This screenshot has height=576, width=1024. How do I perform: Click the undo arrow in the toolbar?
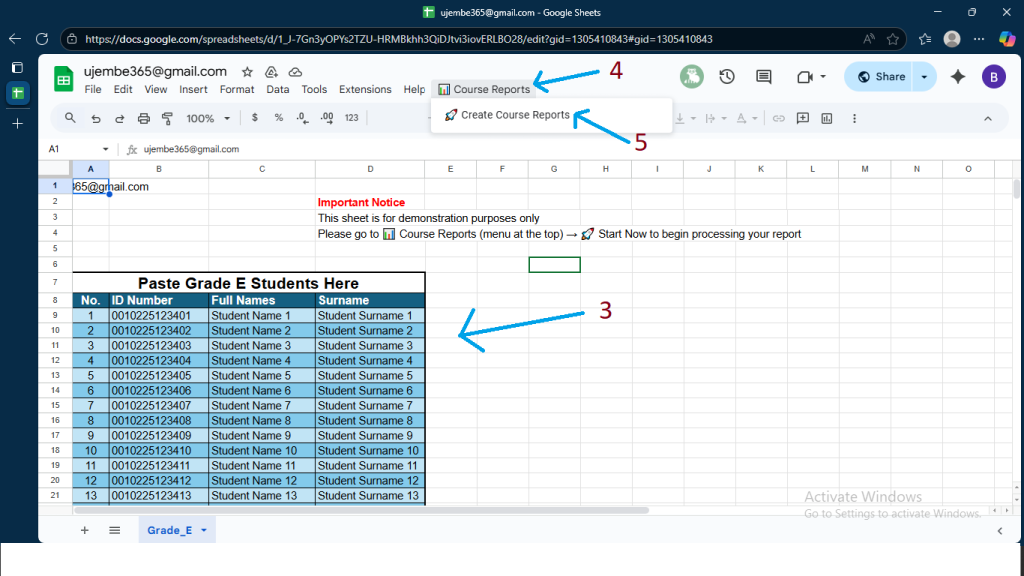click(95, 118)
